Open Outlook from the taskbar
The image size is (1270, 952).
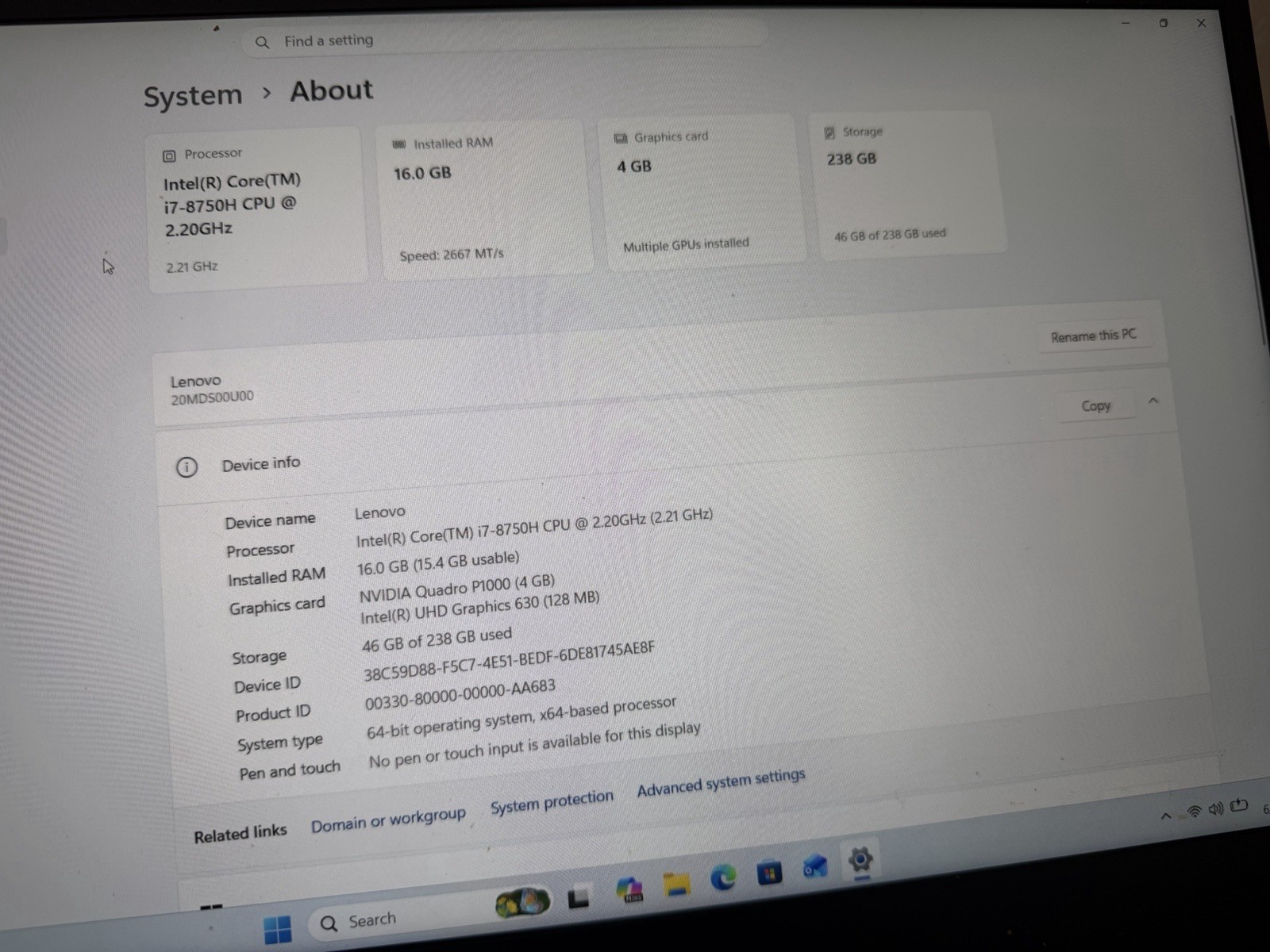tap(814, 866)
